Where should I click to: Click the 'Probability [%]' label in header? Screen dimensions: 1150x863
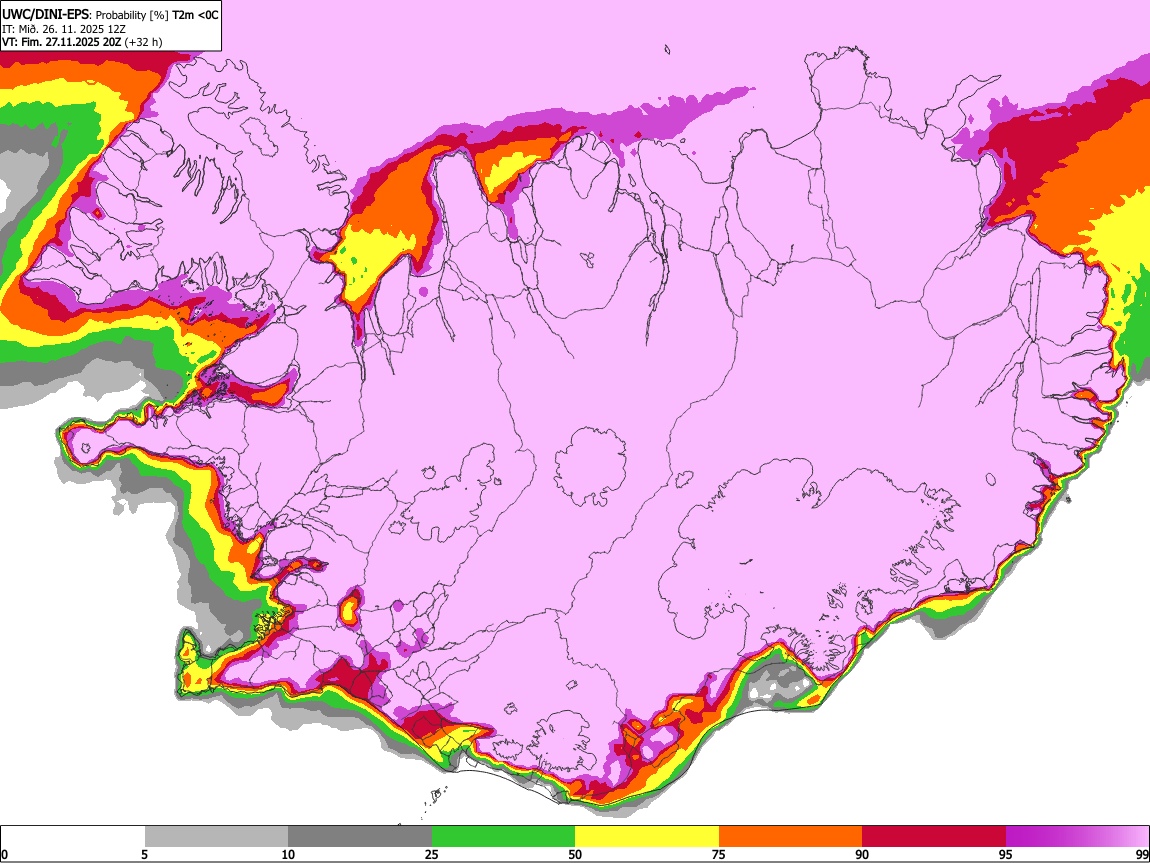[x=132, y=15]
